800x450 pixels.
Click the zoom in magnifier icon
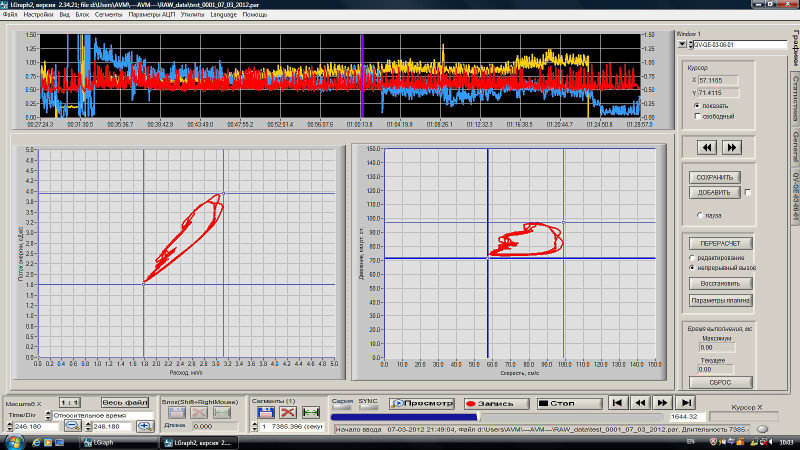coord(143,425)
